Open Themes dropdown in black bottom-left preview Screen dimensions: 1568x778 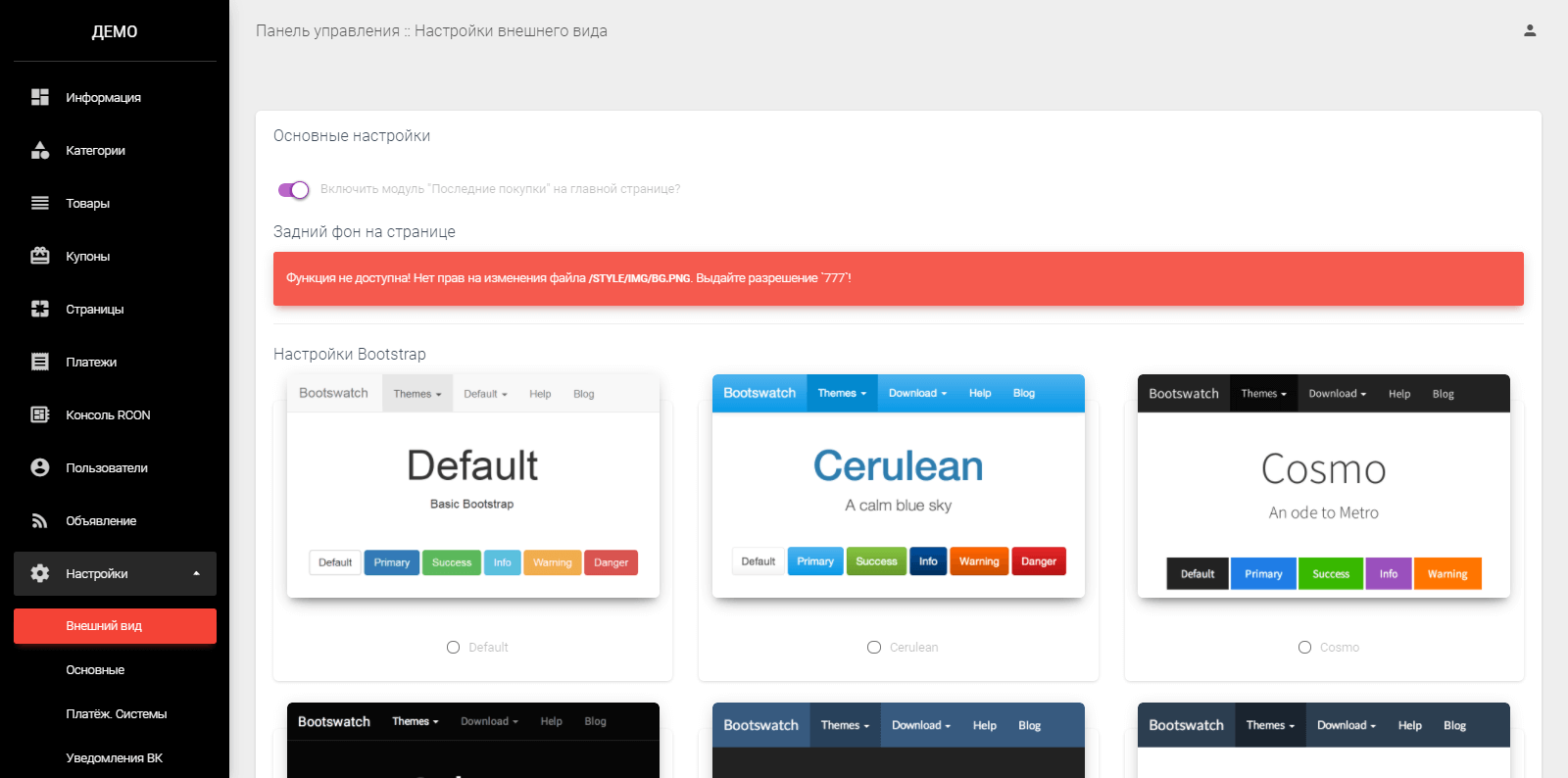coord(416,721)
